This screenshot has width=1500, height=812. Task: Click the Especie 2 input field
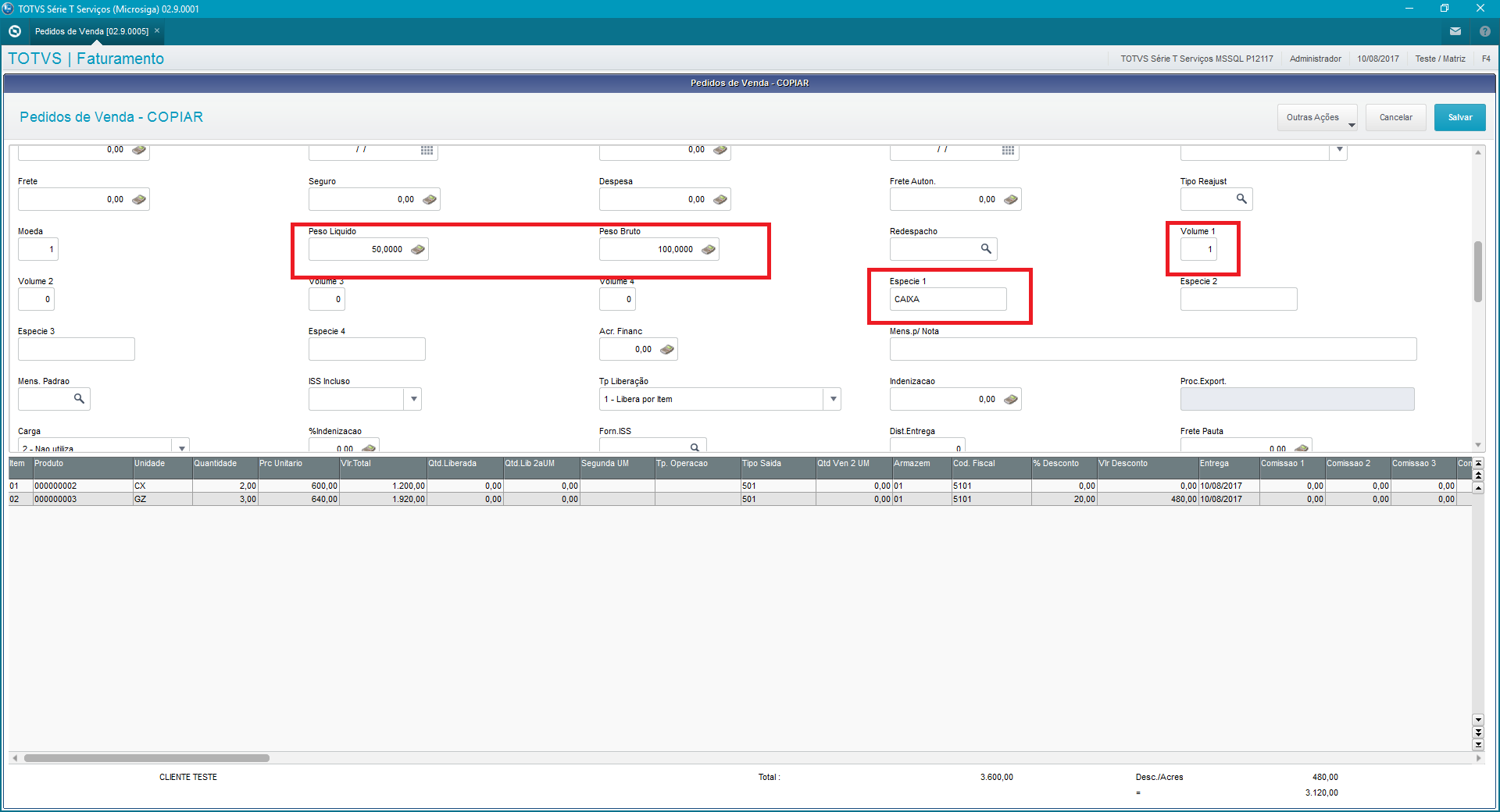coord(1238,299)
